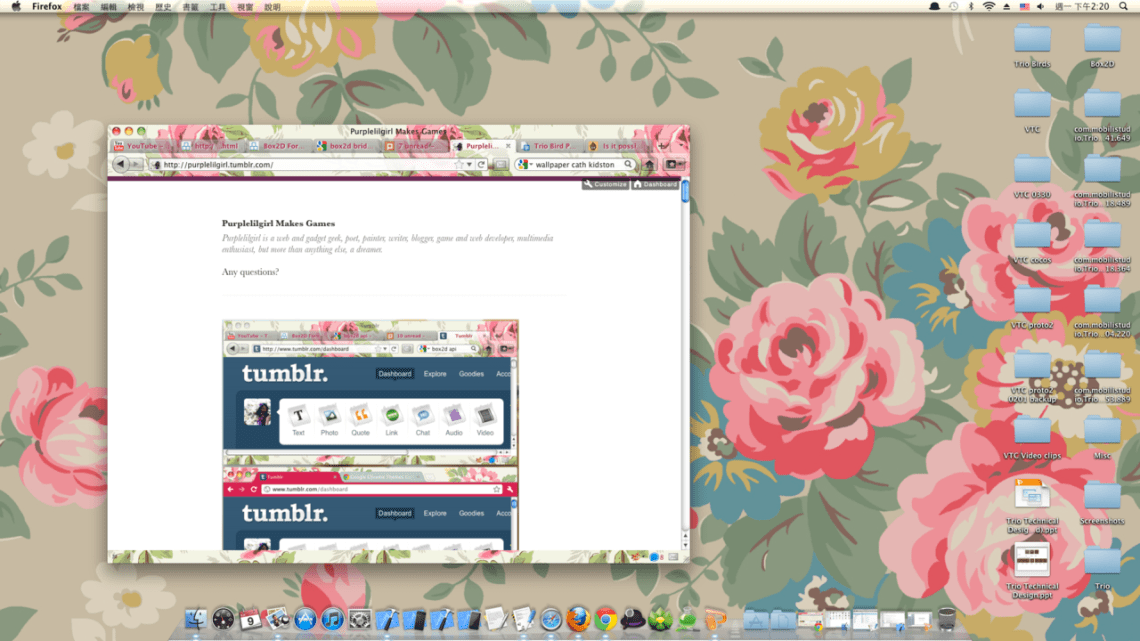Bookmark this page with the star icon
The width and height of the screenshot is (1140, 641).
click(x=460, y=165)
